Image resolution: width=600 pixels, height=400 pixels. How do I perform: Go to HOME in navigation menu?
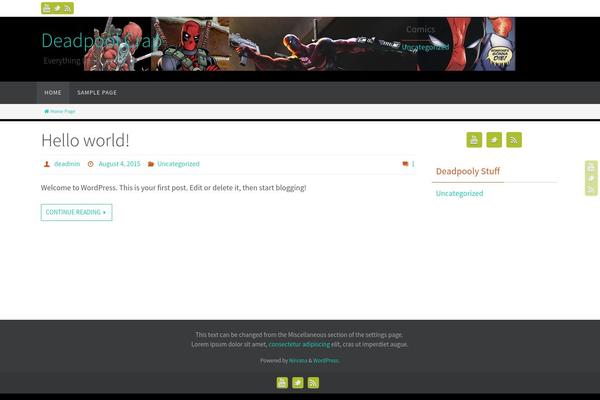(53, 93)
